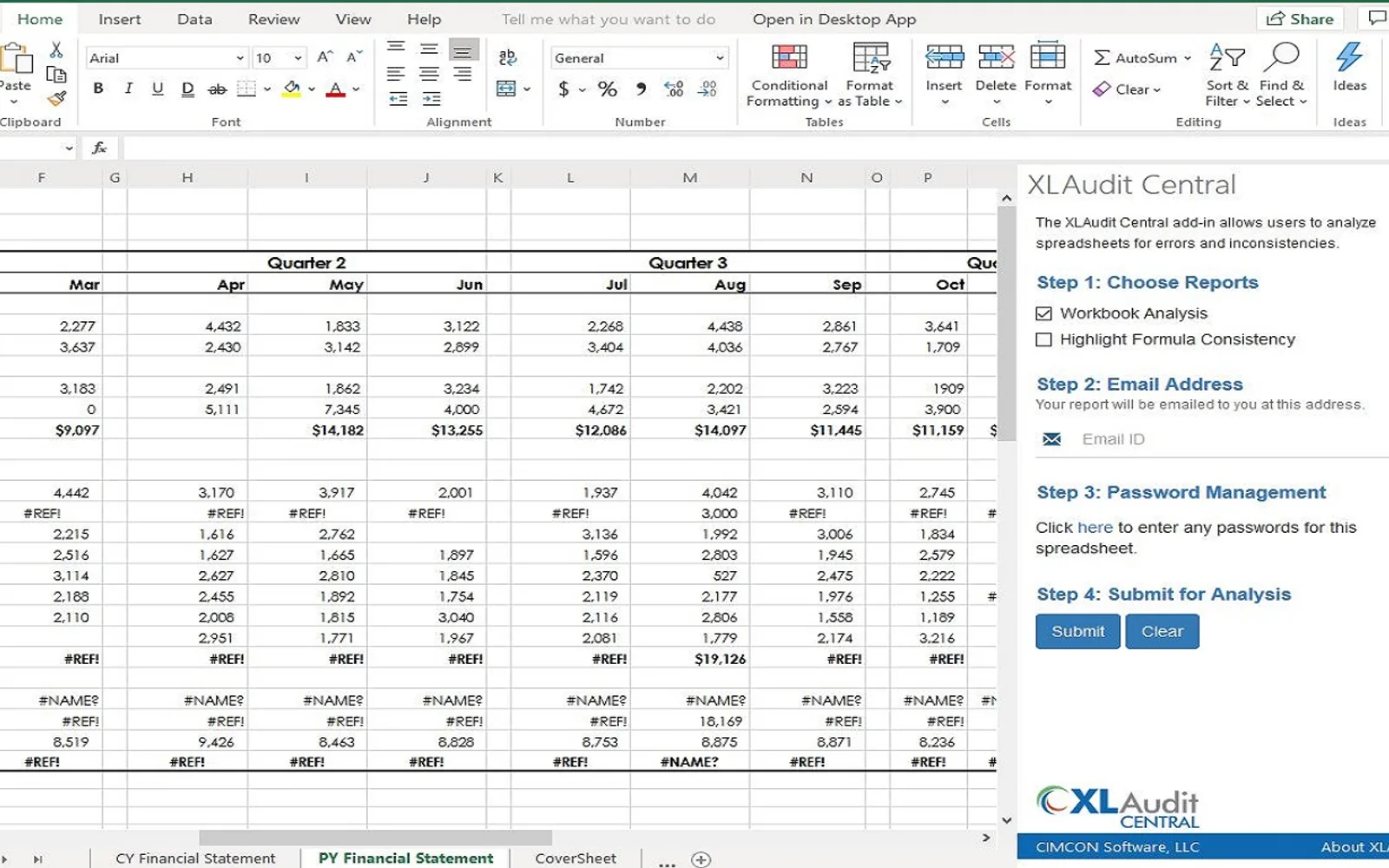Image resolution: width=1389 pixels, height=868 pixels.
Task: Select the Format Painter brush
Action: (x=56, y=98)
